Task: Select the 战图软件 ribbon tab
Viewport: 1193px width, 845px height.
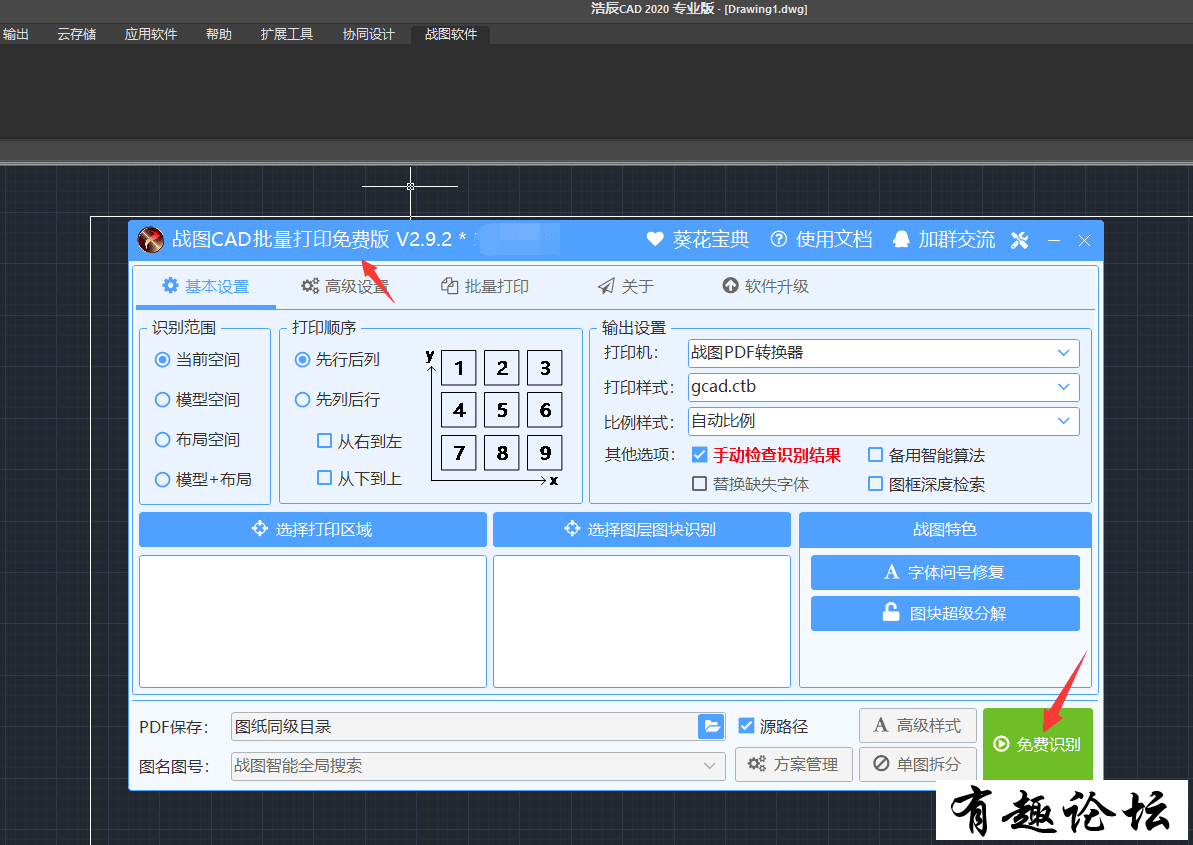Action: 451,34
